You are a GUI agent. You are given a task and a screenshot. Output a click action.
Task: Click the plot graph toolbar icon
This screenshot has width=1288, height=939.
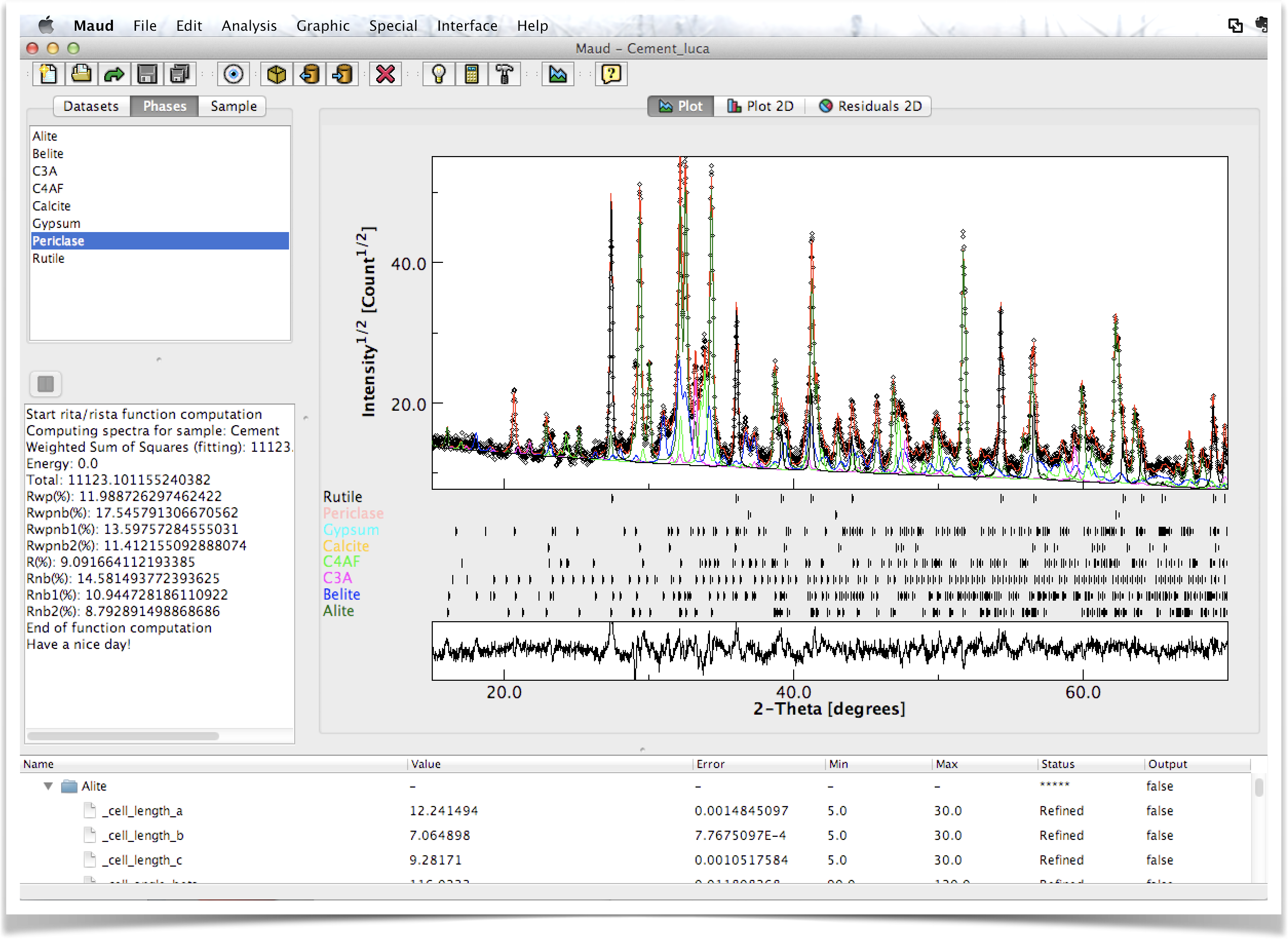tap(558, 74)
